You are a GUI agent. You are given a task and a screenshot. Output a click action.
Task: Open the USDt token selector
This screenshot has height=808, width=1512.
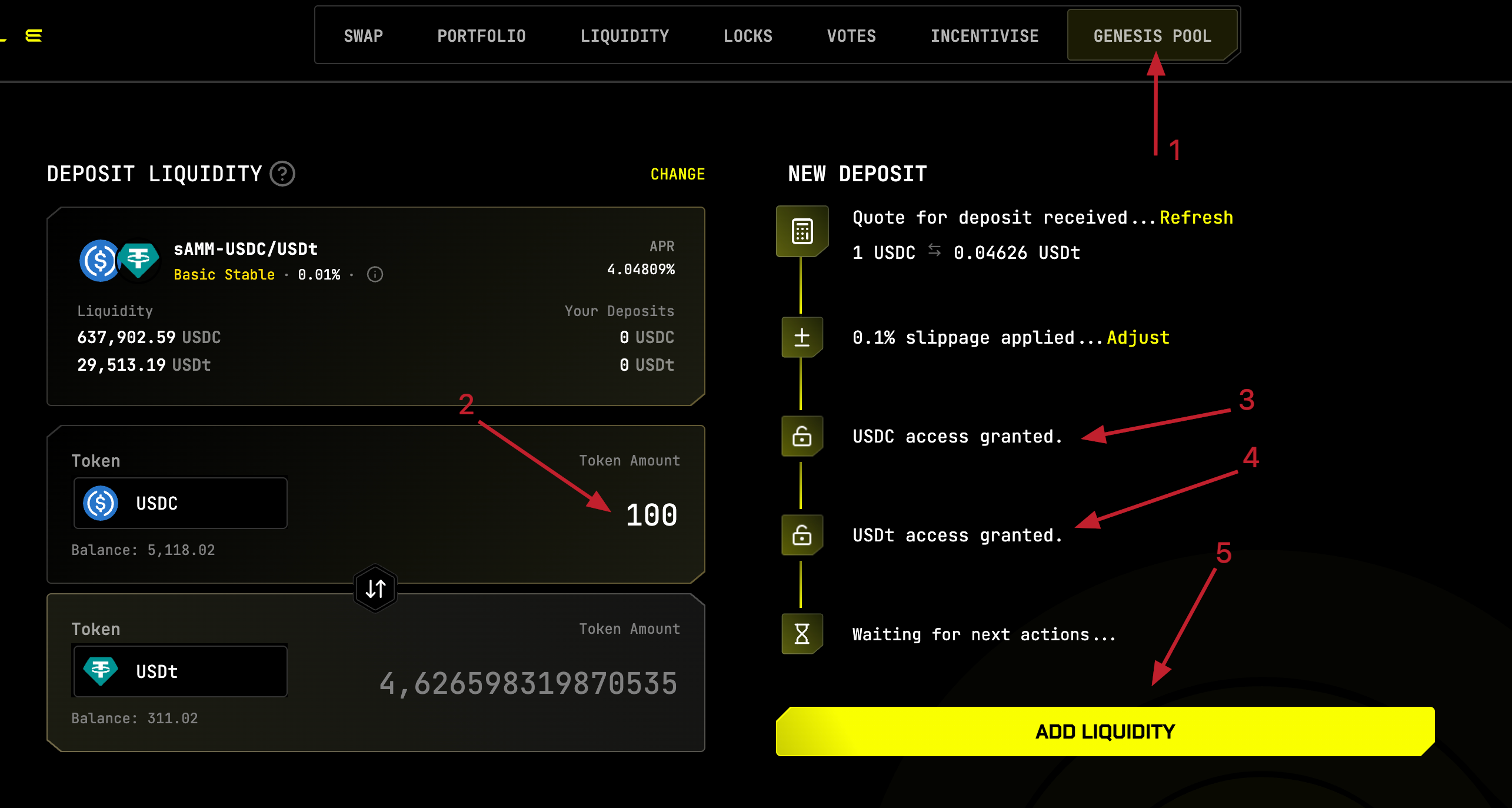tap(181, 671)
